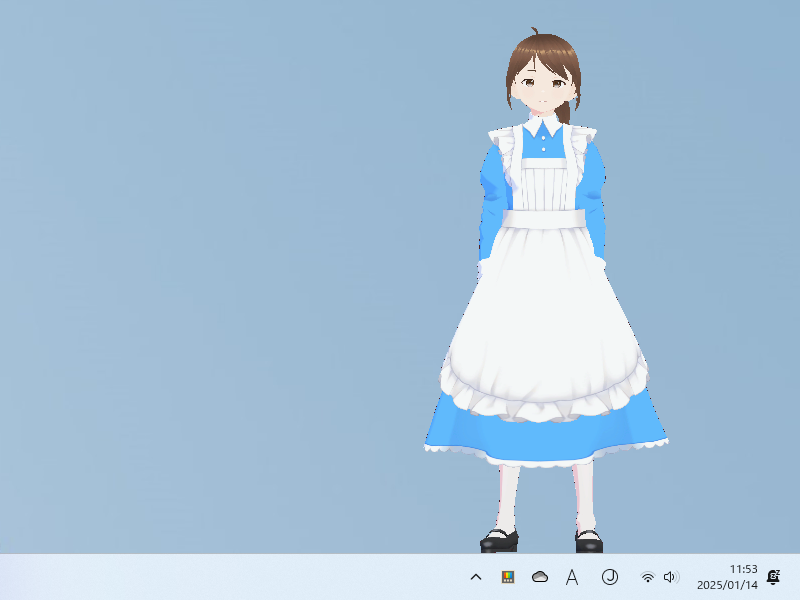The height and width of the screenshot is (600, 800).
Task: Open PowerToys from the system tray
Action: click(507, 576)
